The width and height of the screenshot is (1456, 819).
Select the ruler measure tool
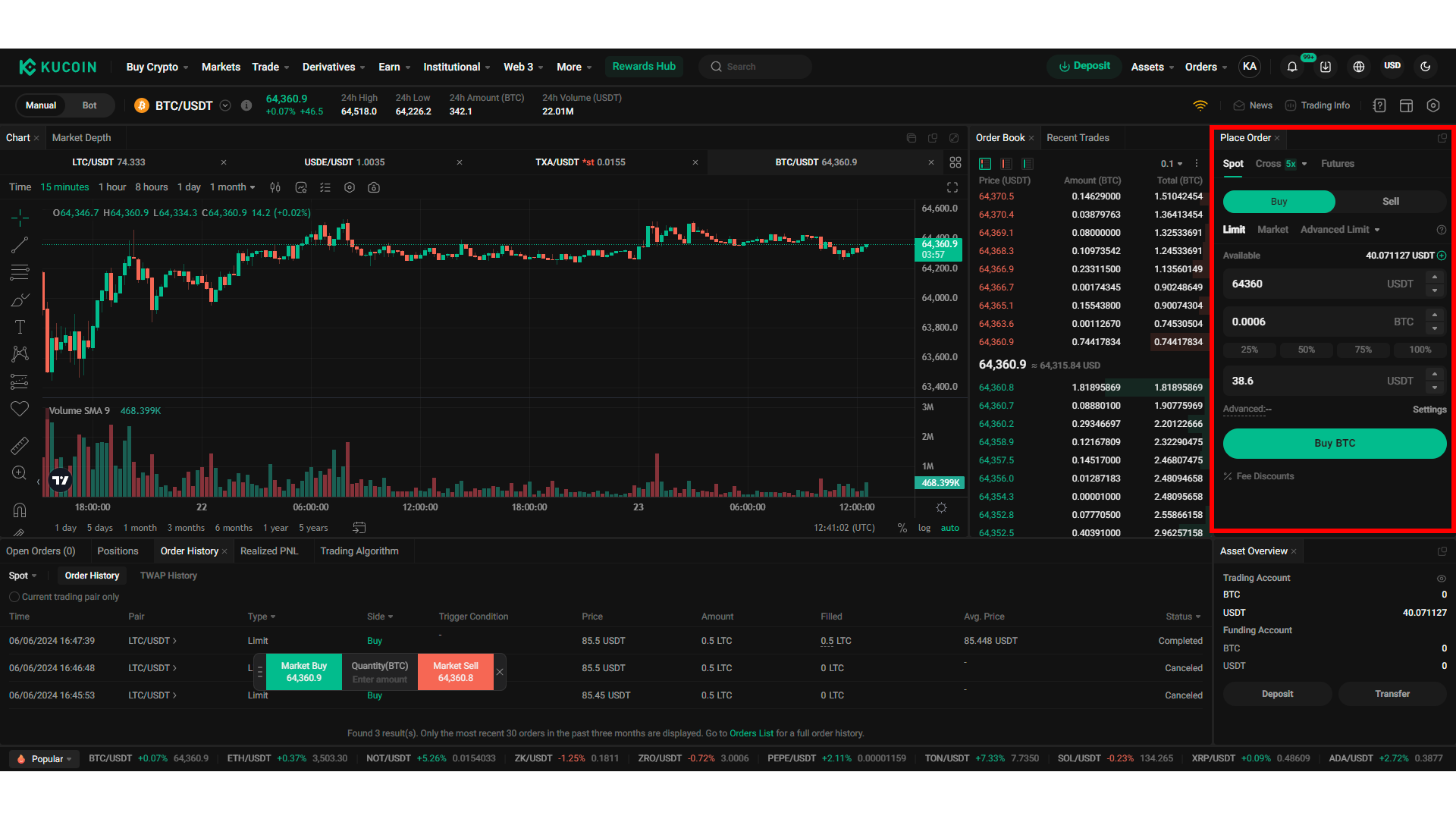[20, 445]
